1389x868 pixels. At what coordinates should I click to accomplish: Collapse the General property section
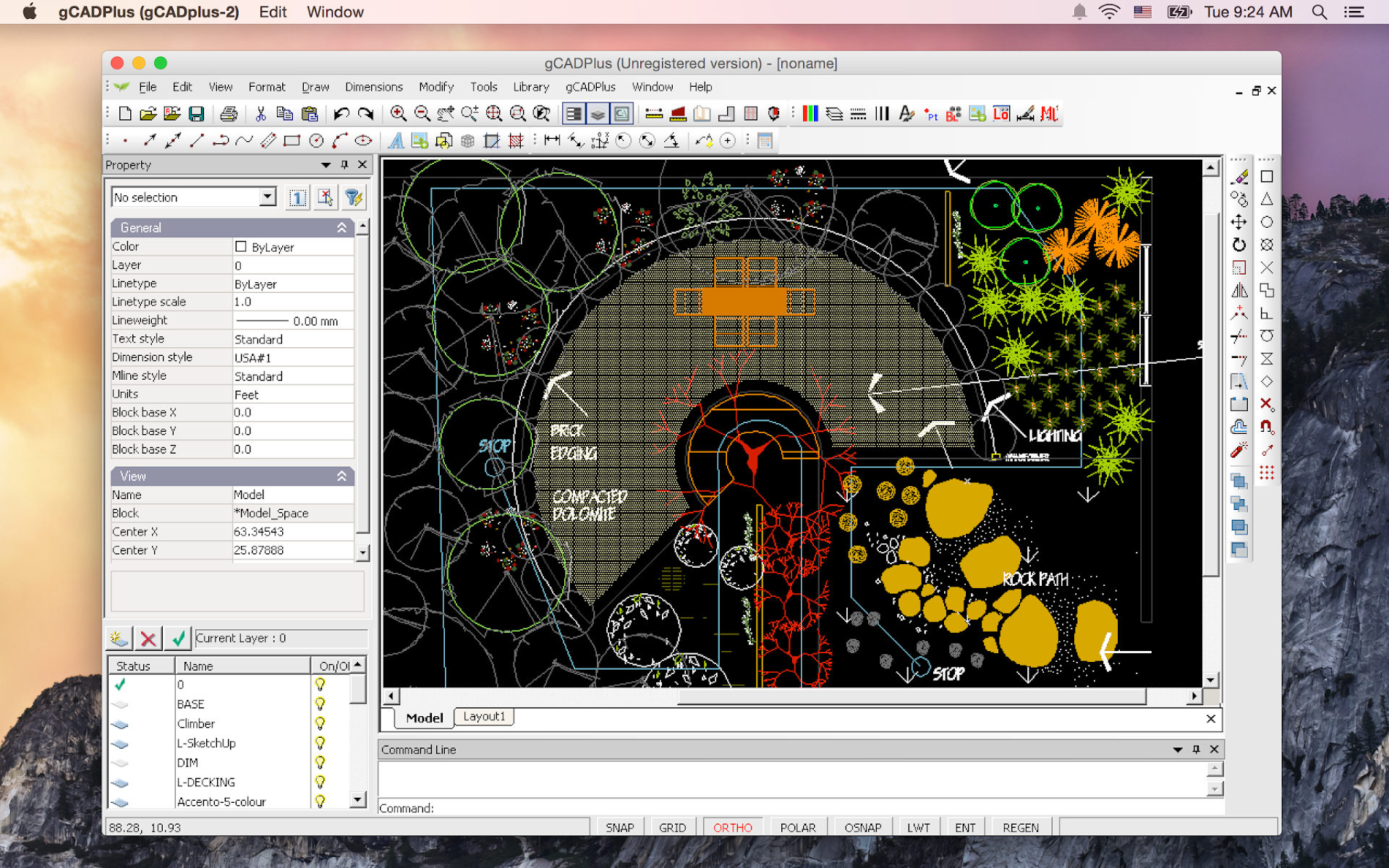coord(341,228)
